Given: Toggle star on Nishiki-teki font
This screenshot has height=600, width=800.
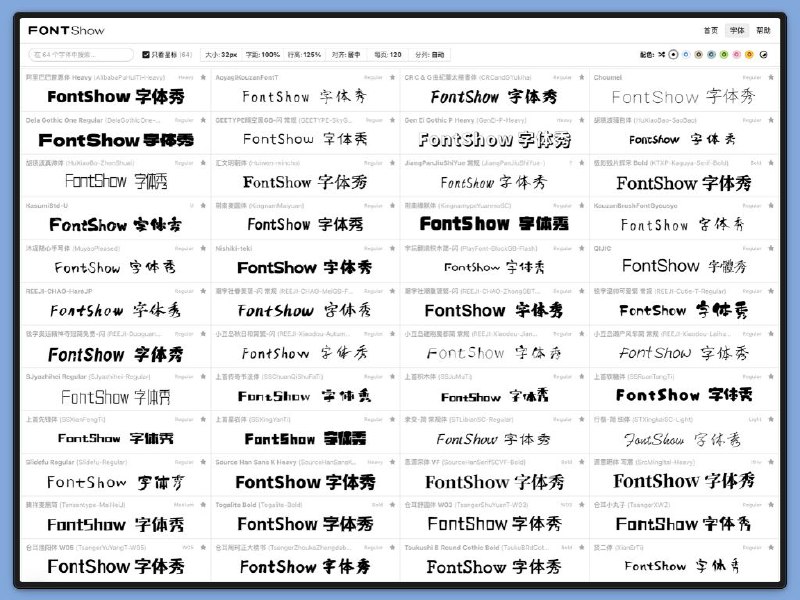Looking at the screenshot, I should 392,248.
